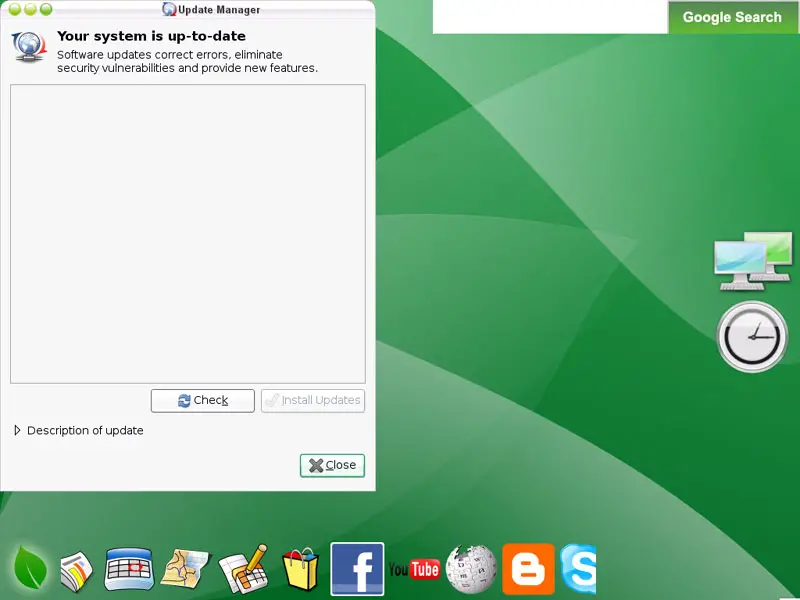This screenshot has width=800, height=600.
Task: Click the 'Your system is up-to-date' heading
Action: pos(151,36)
